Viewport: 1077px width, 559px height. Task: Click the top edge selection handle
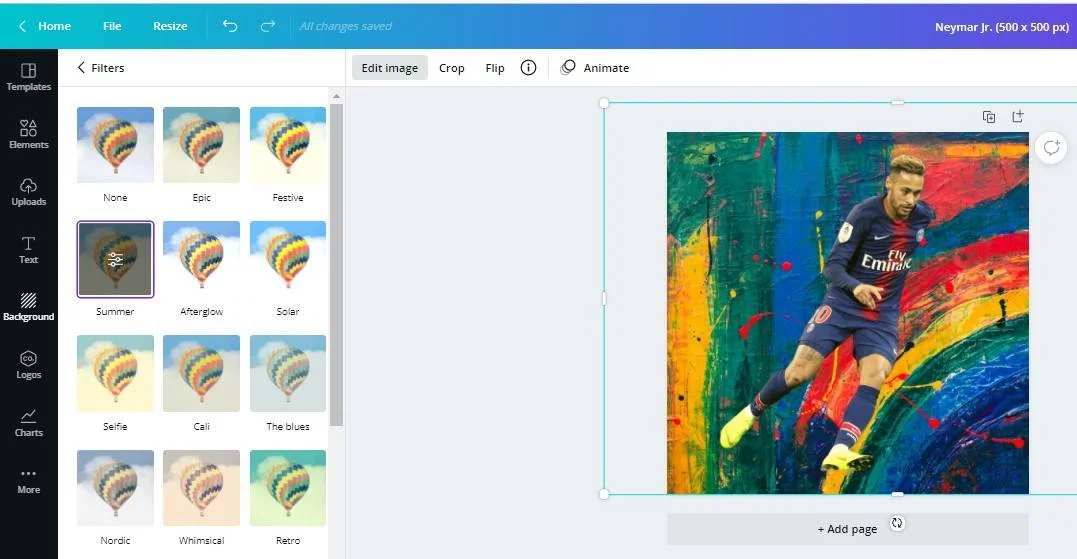[897, 102]
